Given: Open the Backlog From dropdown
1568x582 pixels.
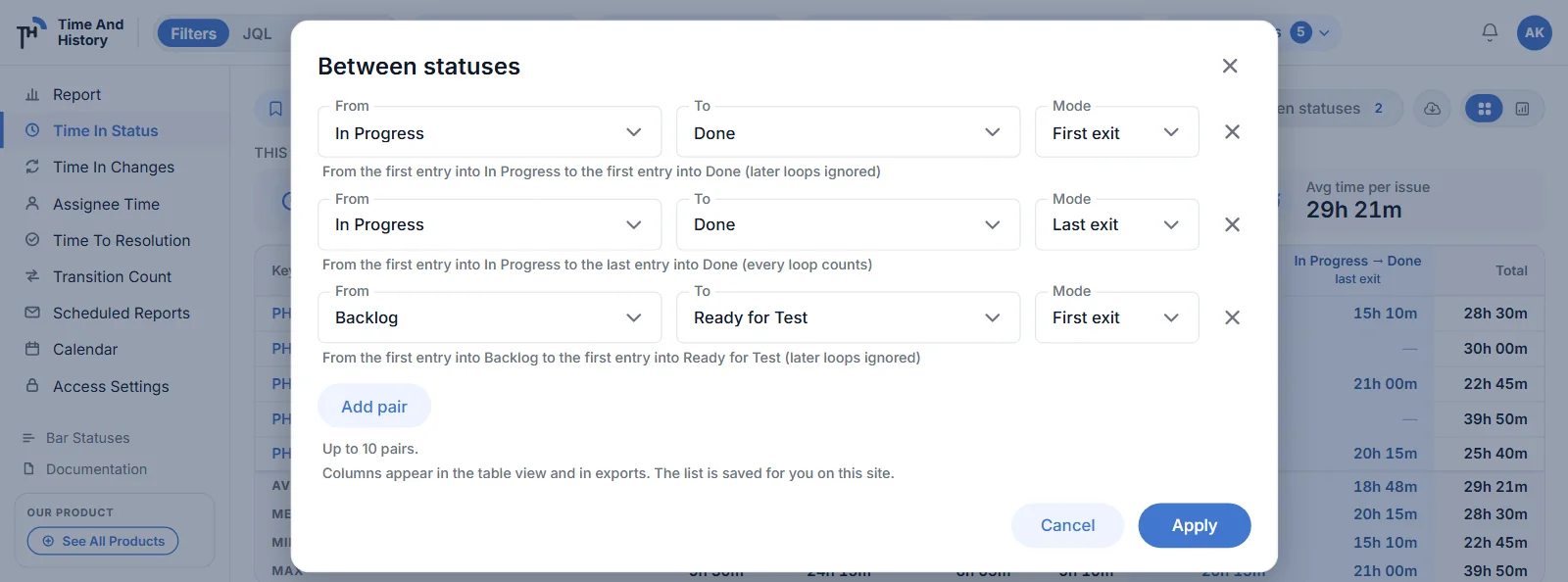Looking at the screenshot, I should [x=490, y=317].
